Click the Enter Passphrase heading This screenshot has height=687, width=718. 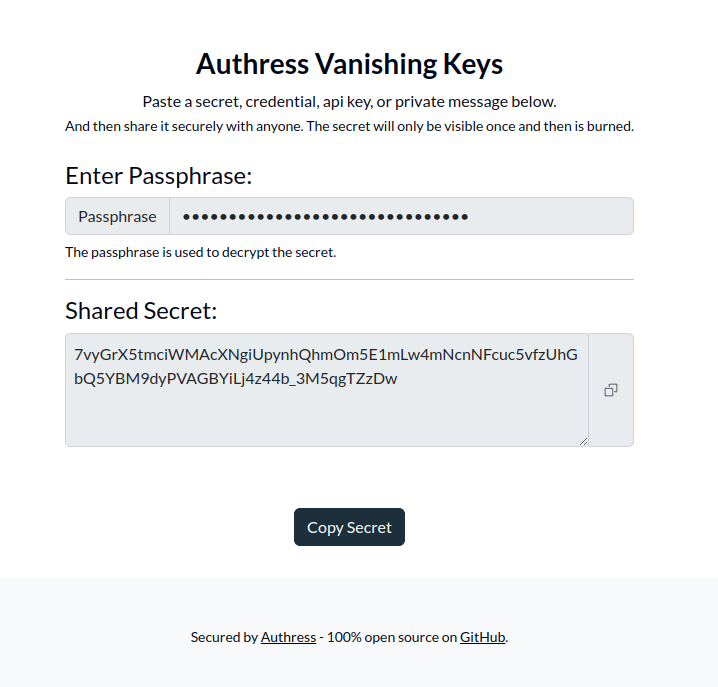tap(158, 176)
